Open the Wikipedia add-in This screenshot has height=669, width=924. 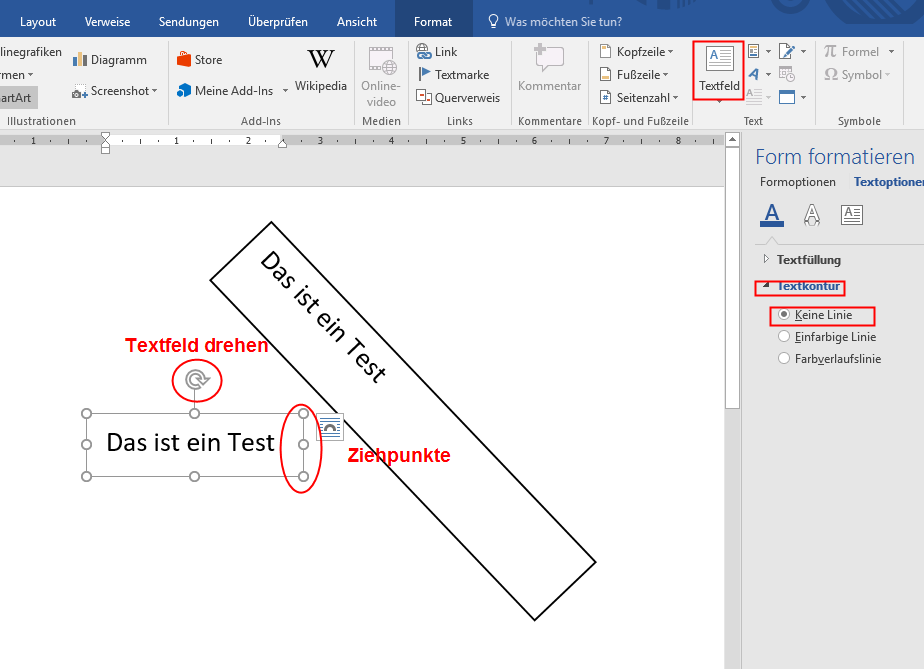pos(320,72)
